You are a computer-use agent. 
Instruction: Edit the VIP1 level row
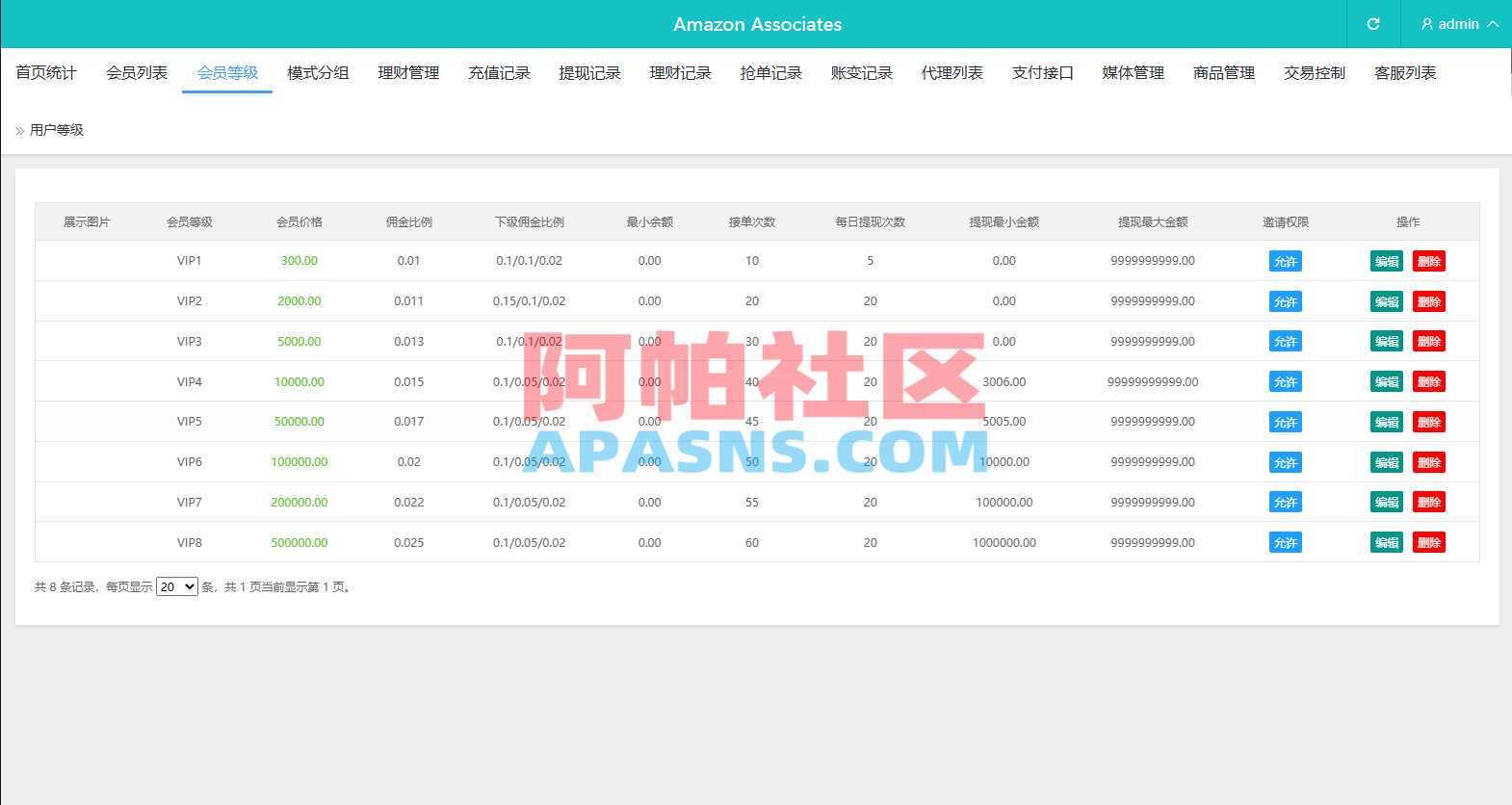(x=1387, y=261)
